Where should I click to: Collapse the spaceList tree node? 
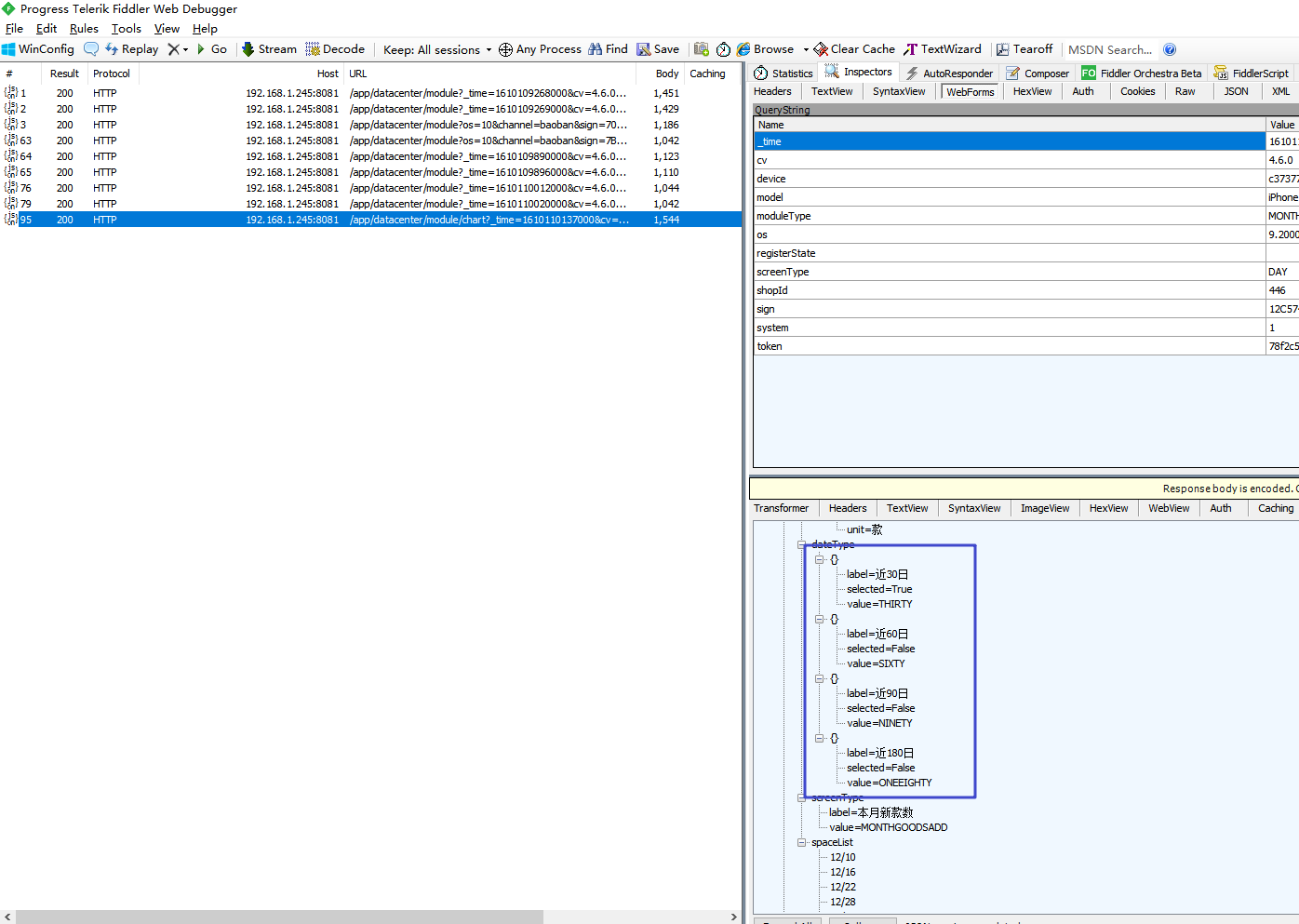(x=802, y=842)
